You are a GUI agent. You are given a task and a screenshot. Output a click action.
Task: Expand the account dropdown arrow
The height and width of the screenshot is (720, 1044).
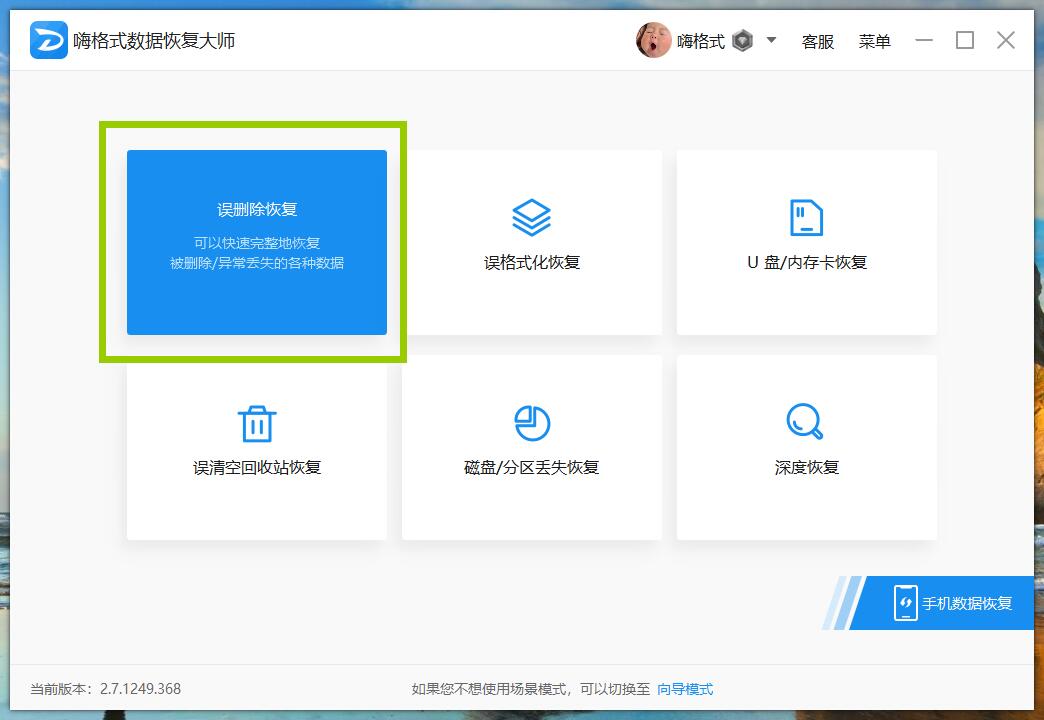click(771, 40)
